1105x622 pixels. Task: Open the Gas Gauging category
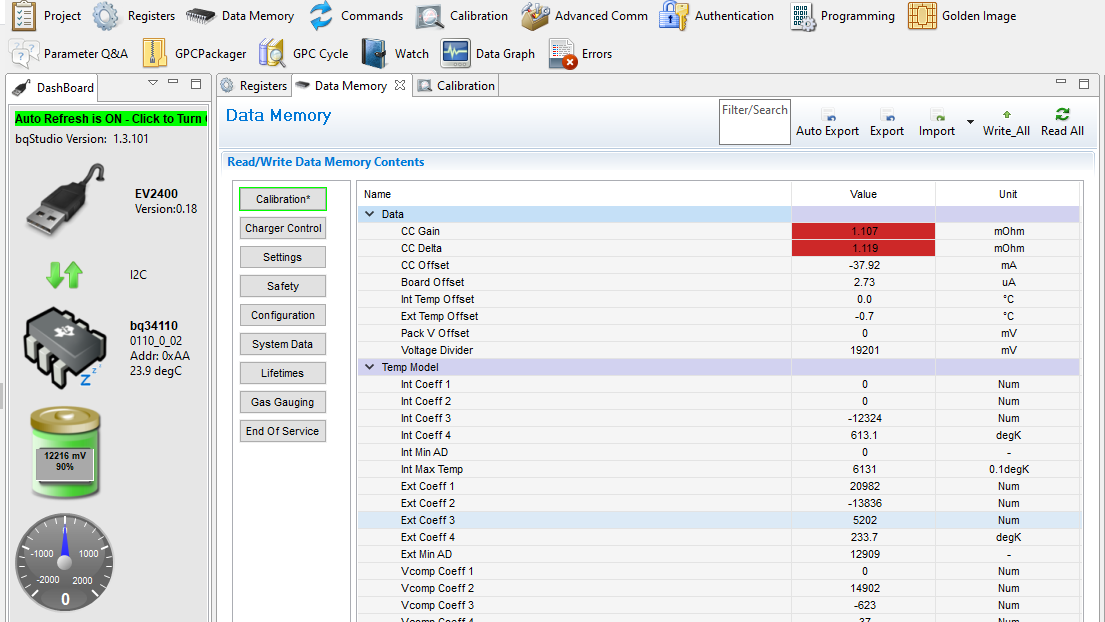tap(283, 402)
